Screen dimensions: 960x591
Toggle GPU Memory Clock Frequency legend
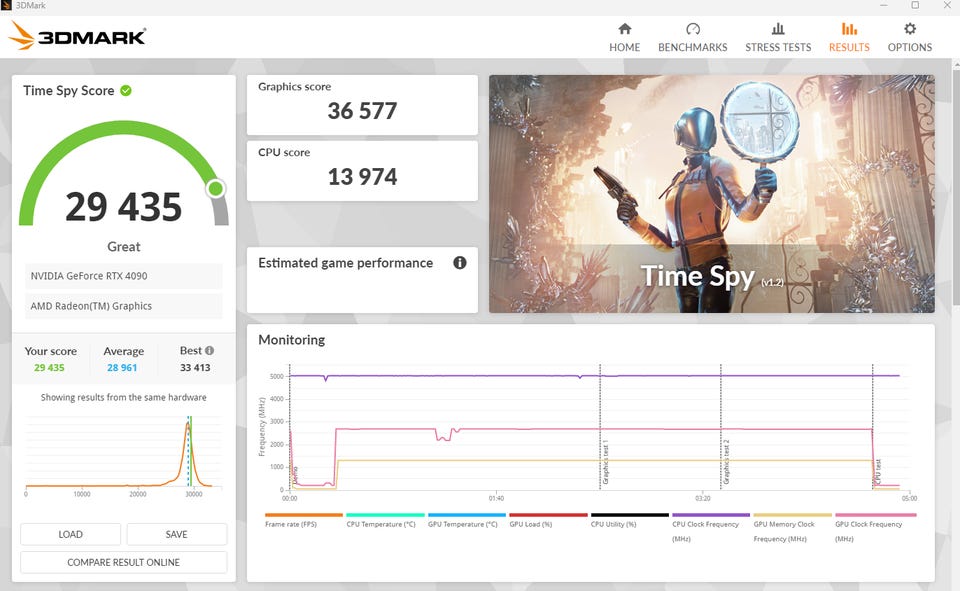792,528
